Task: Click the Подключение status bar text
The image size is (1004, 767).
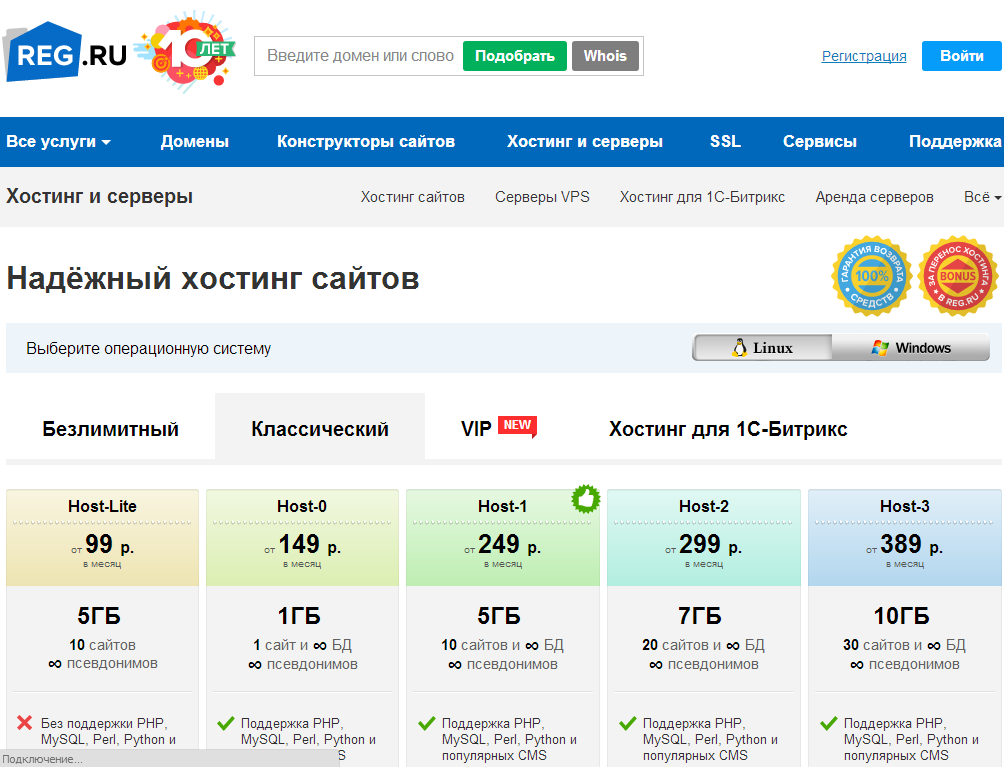Action: [x=42, y=759]
